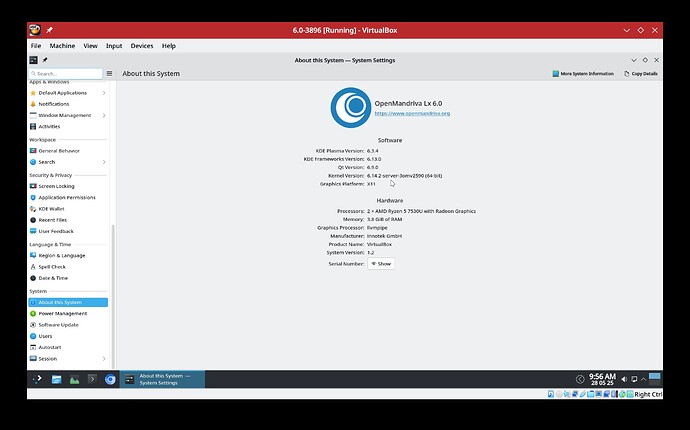The image size is (690, 430).
Task: Expand Window Management submenu arrow
Action: pos(104,115)
